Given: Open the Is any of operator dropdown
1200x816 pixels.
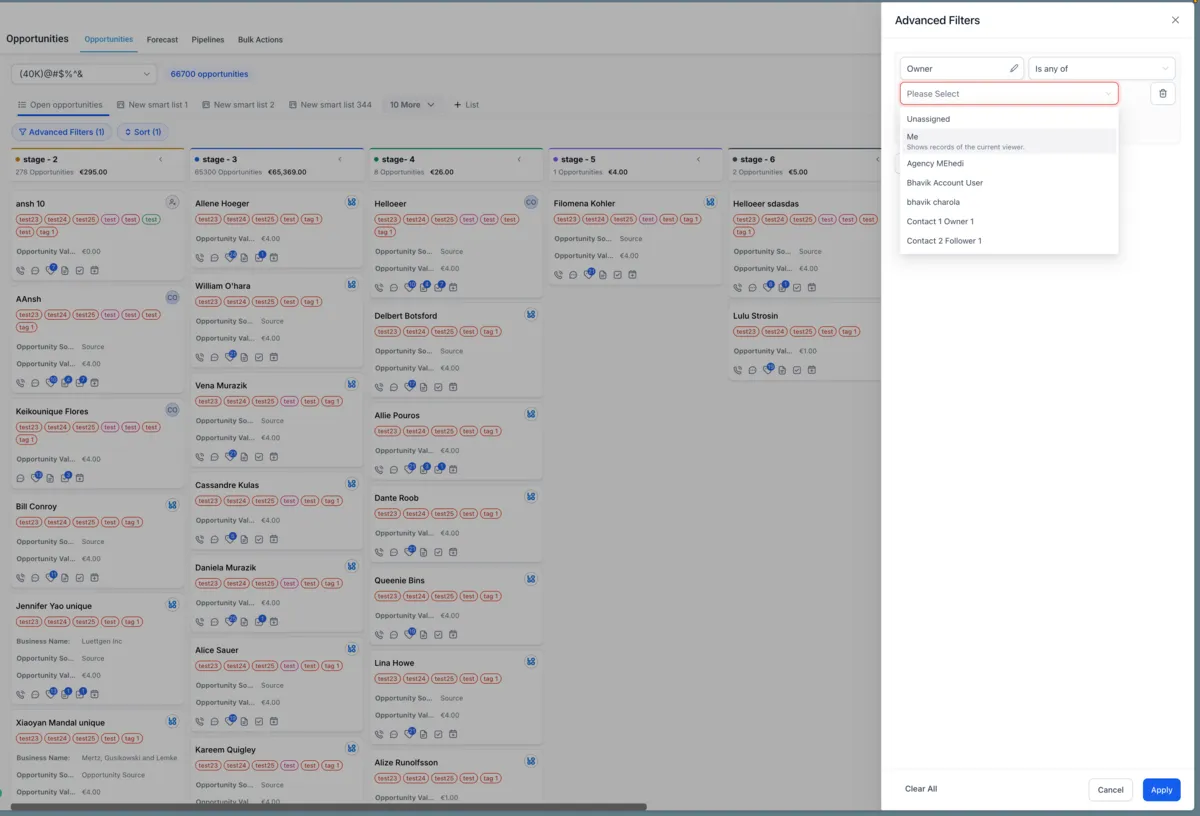Looking at the screenshot, I should pyautogui.click(x=1101, y=69).
